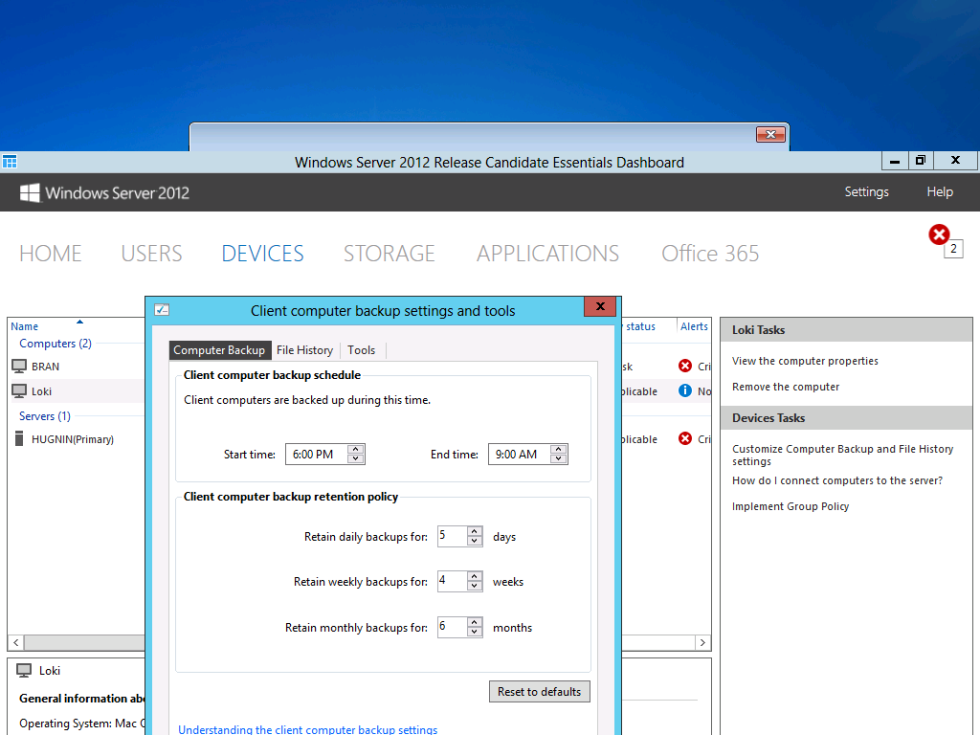Decrease the End time with the down stepper
Image resolution: width=980 pixels, height=735 pixels.
[x=560, y=457]
